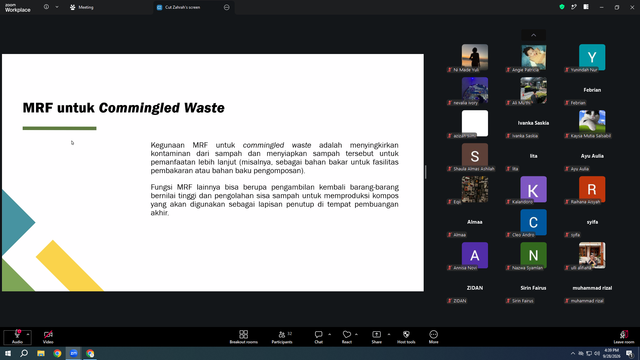
Task: Select Nazwa Syamlan's N avatar tile
Action: pos(533,256)
